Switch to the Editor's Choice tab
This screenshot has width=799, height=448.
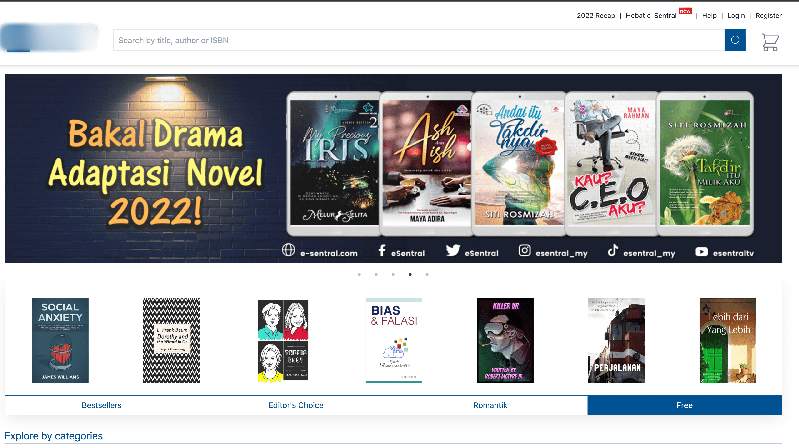[x=296, y=405]
